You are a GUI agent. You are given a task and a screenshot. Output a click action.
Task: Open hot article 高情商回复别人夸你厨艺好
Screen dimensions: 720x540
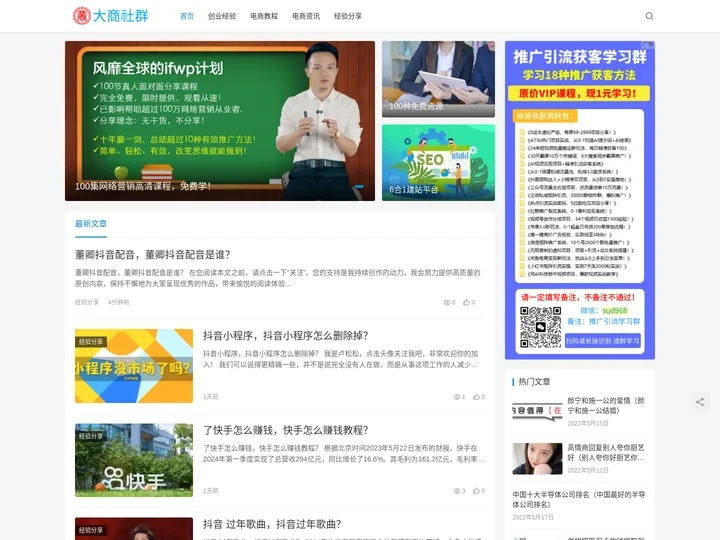(606, 452)
